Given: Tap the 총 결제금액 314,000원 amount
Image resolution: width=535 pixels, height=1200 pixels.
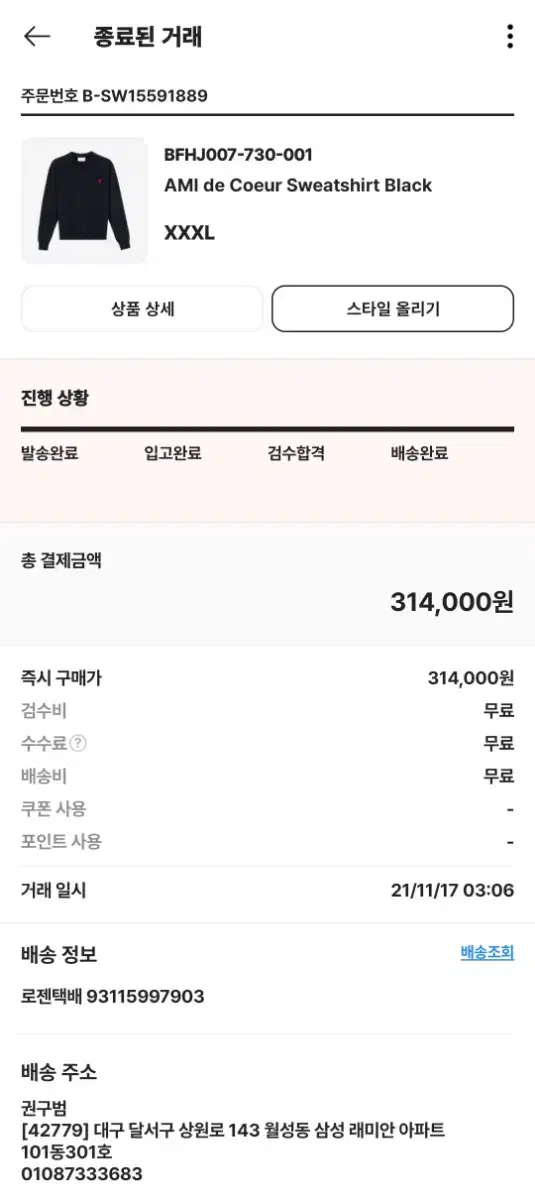Looking at the screenshot, I should coord(452,602).
